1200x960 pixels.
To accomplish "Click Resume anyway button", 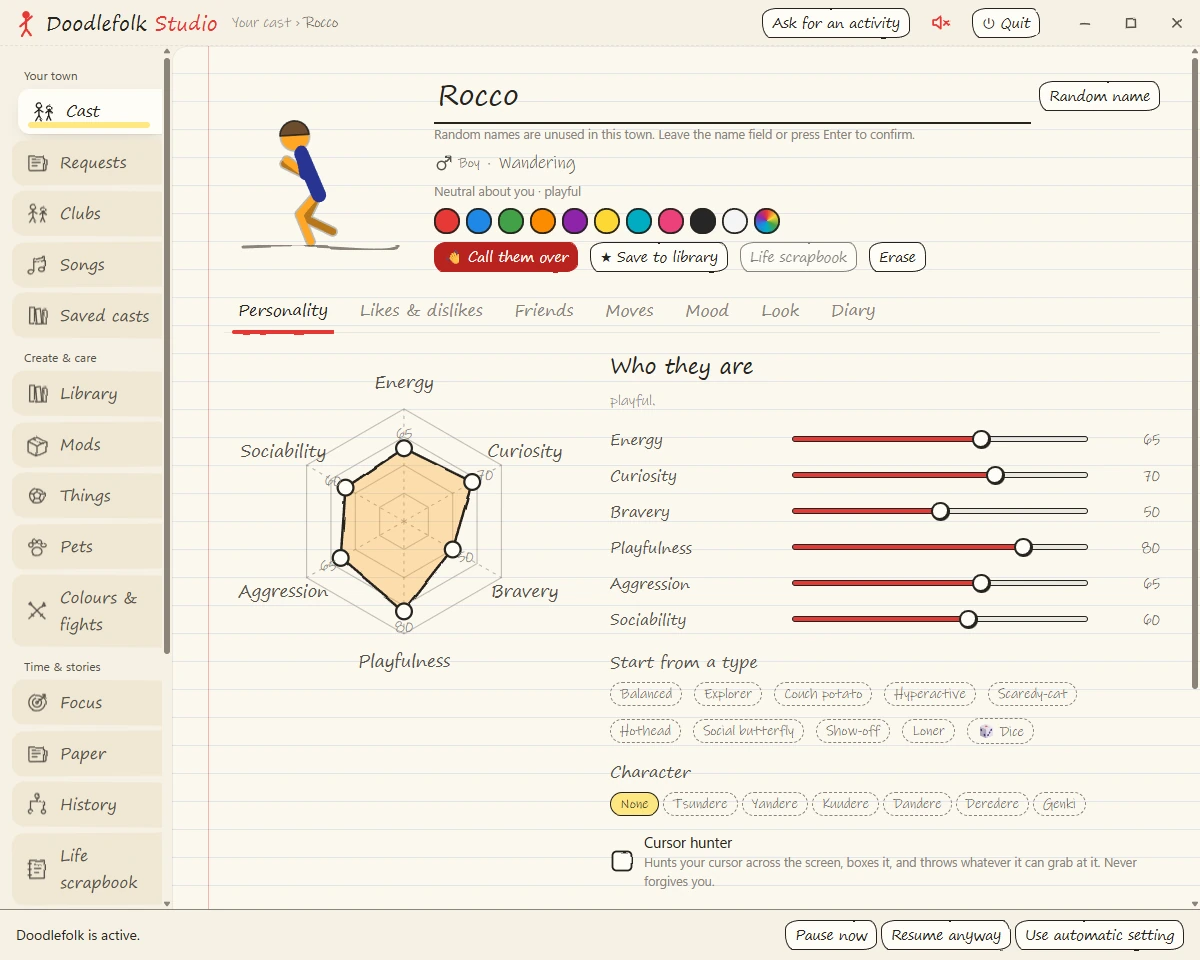I will coord(946,935).
